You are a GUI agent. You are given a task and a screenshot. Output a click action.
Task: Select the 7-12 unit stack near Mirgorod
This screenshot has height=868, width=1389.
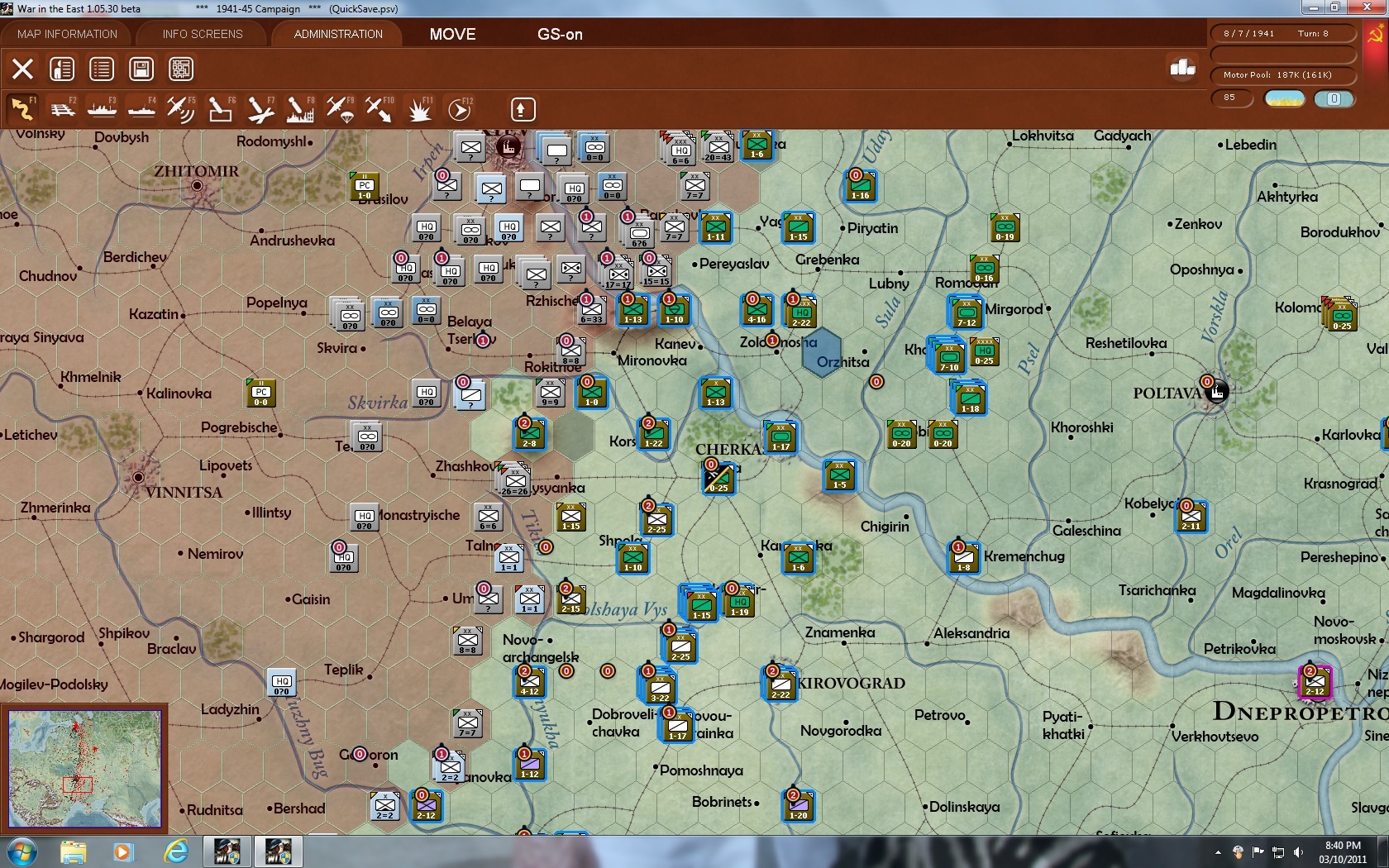(966, 312)
